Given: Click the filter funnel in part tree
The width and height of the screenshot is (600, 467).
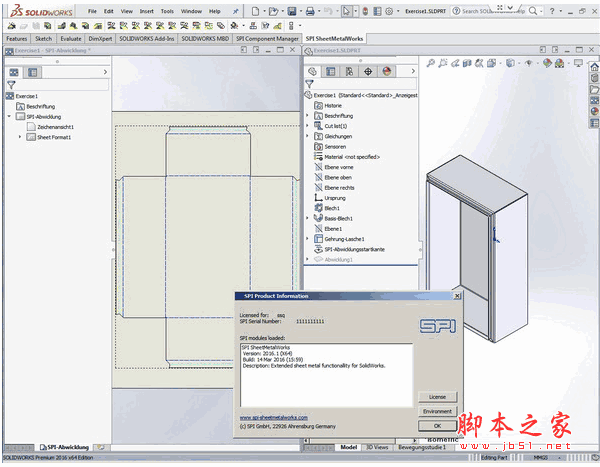Looking at the screenshot, I should pyautogui.click(x=310, y=84).
